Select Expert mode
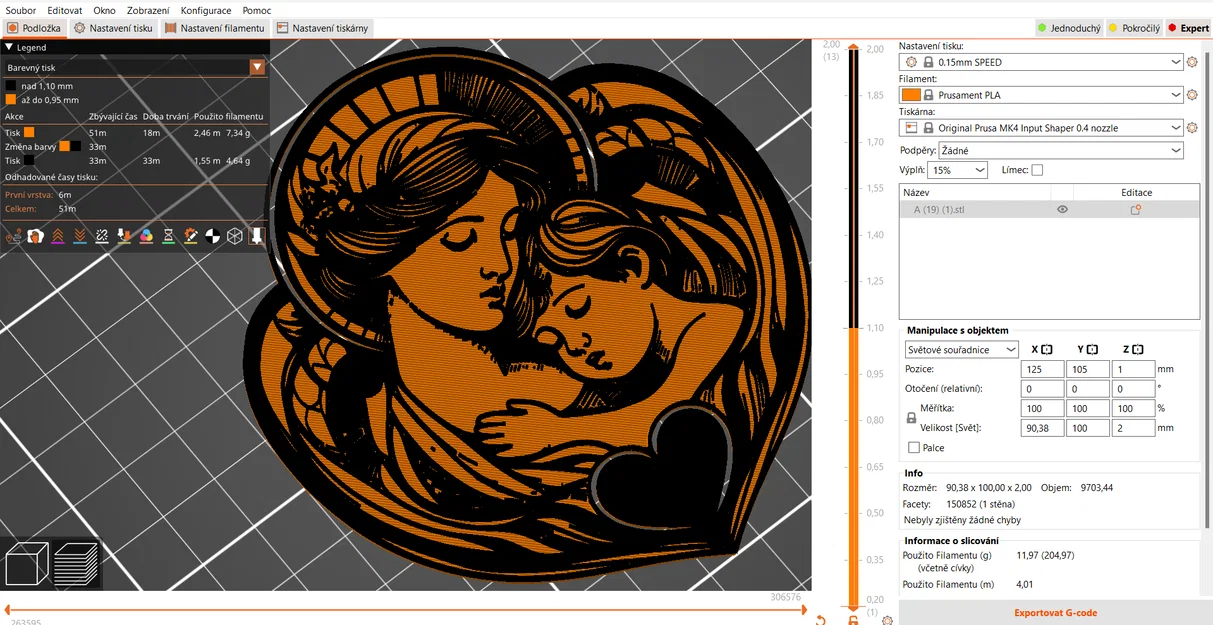This screenshot has width=1213, height=625. [x=1188, y=28]
